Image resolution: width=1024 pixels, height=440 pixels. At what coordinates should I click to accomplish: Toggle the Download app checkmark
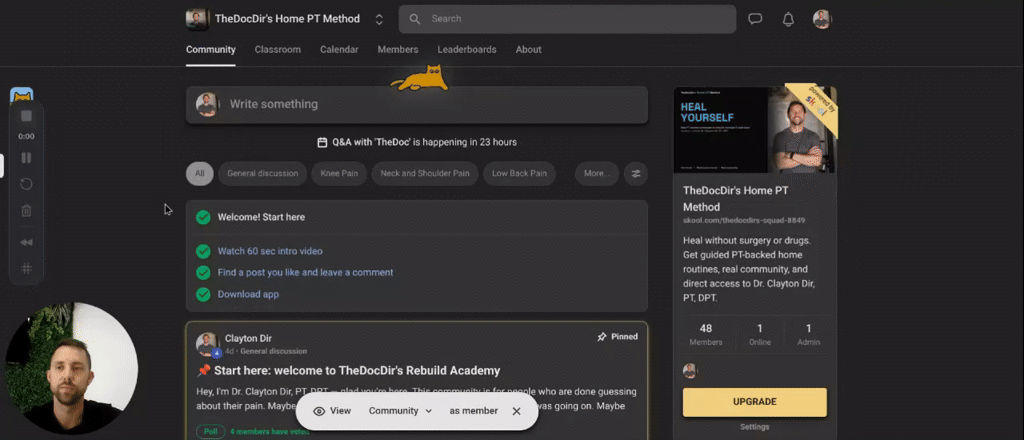[x=203, y=294]
